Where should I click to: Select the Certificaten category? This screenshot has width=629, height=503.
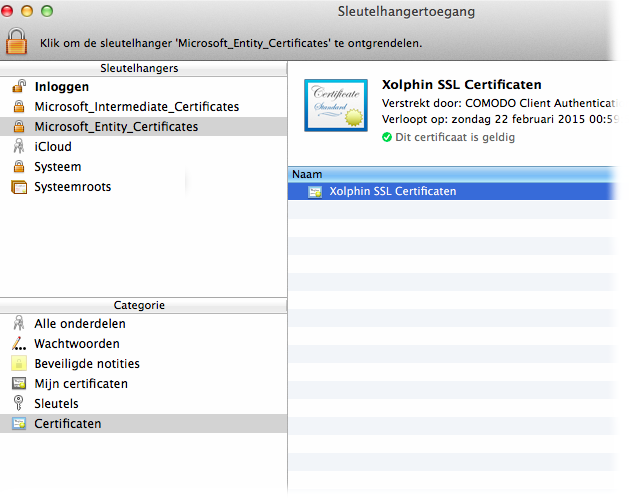click(x=143, y=424)
